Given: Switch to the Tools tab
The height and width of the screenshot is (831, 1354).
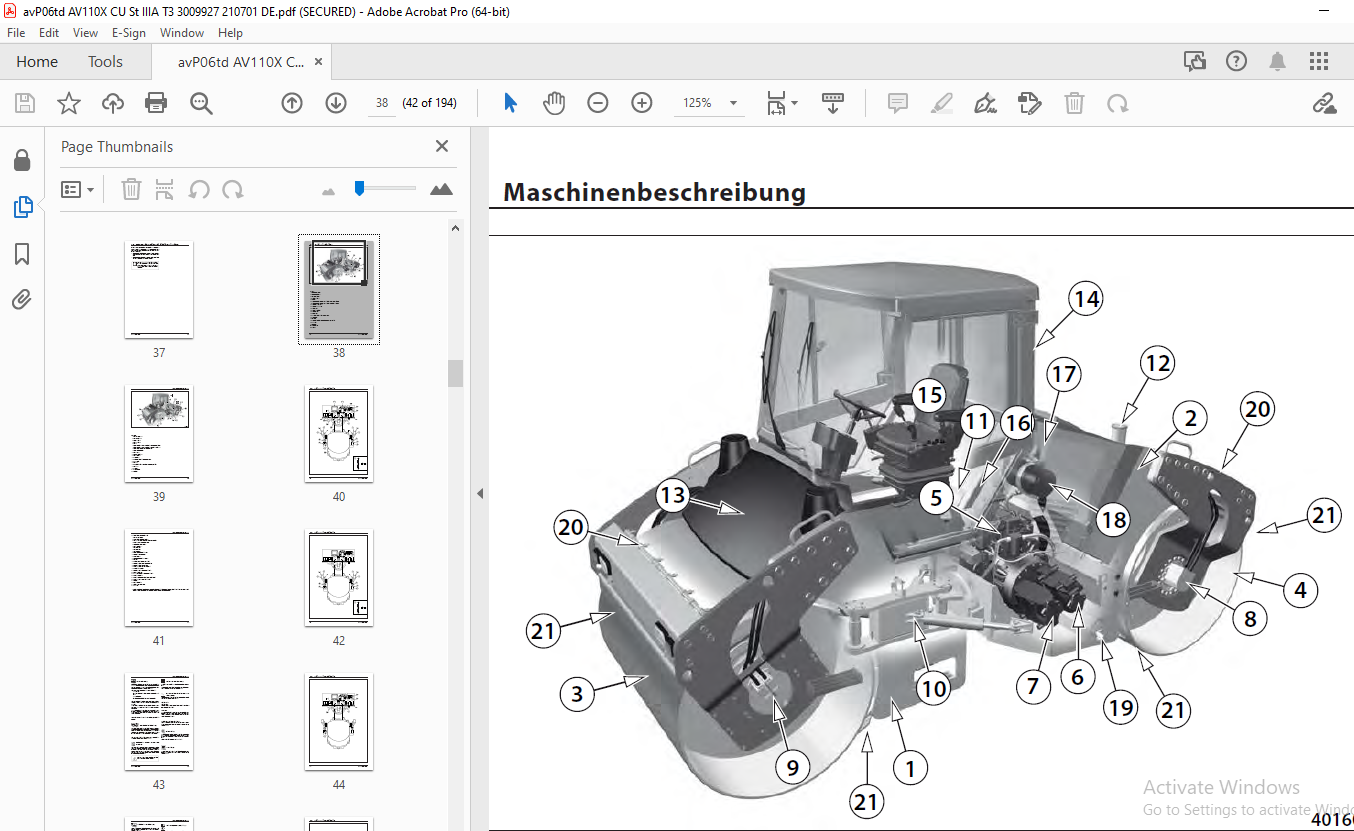Looking at the screenshot, I should click(x=105, y=62).
